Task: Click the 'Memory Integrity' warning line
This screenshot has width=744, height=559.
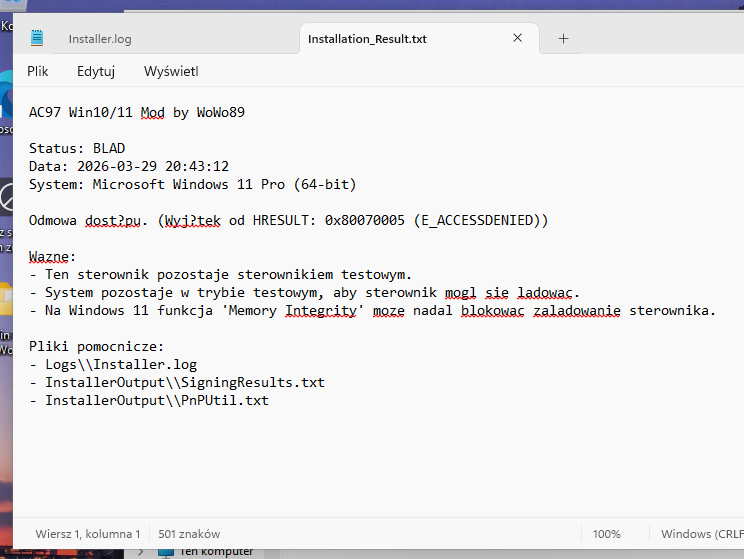Action: click(372, 311)
